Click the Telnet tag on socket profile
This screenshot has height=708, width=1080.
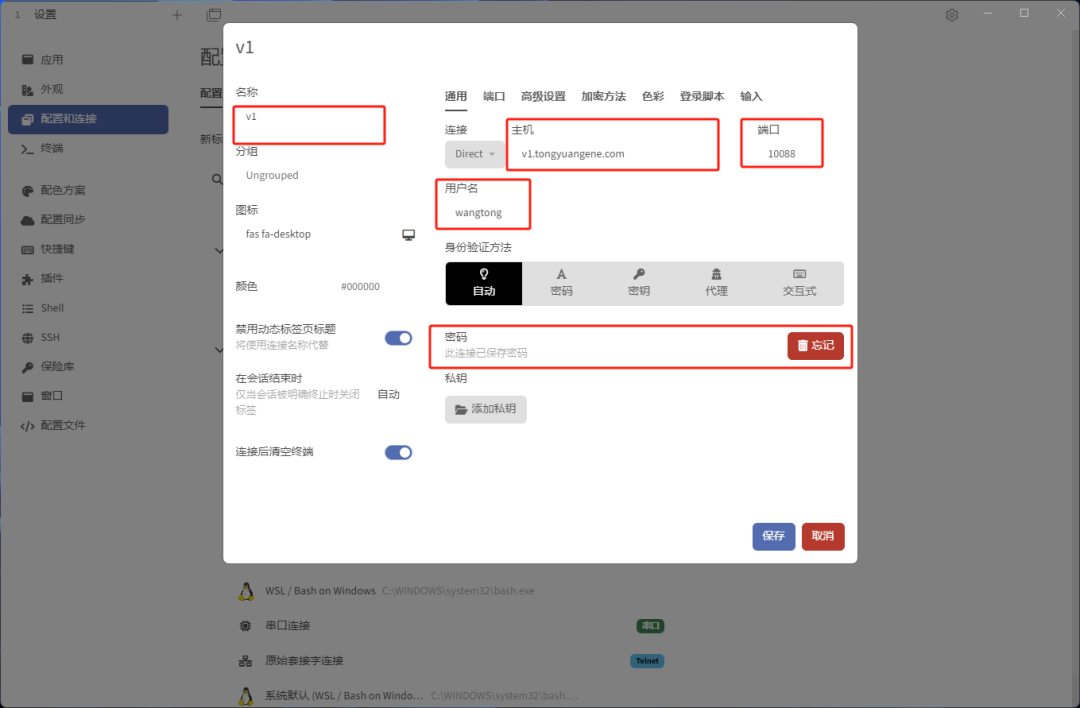(x=647, y=660)
